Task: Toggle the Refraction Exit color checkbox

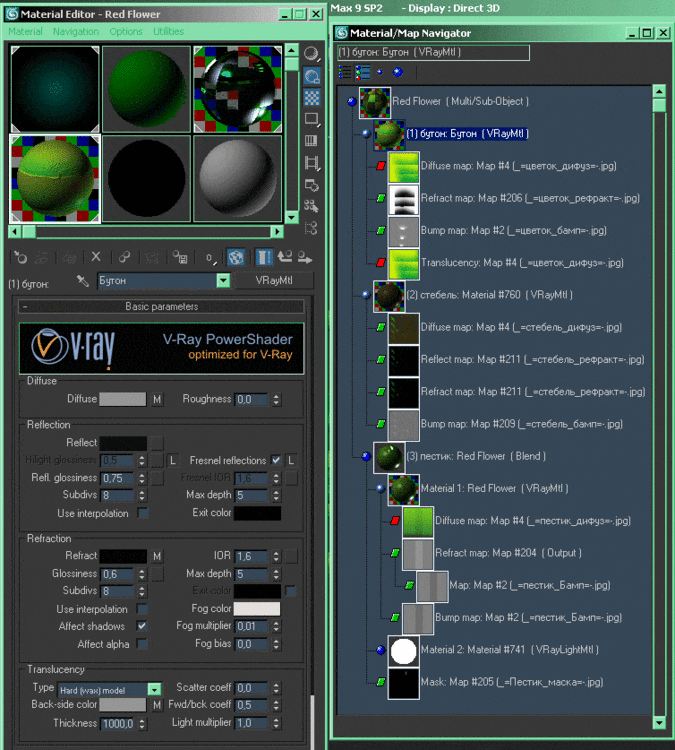Action: click(290, 591)
